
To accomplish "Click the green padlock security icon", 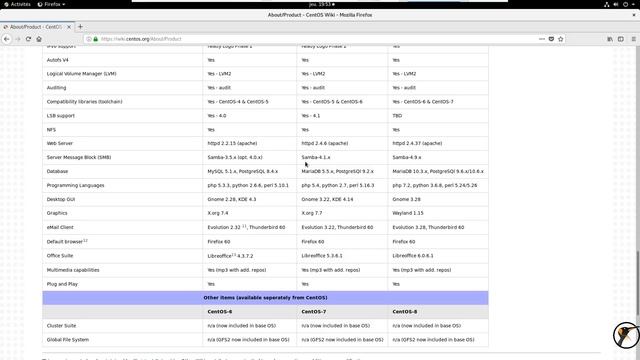I will 96,39.
